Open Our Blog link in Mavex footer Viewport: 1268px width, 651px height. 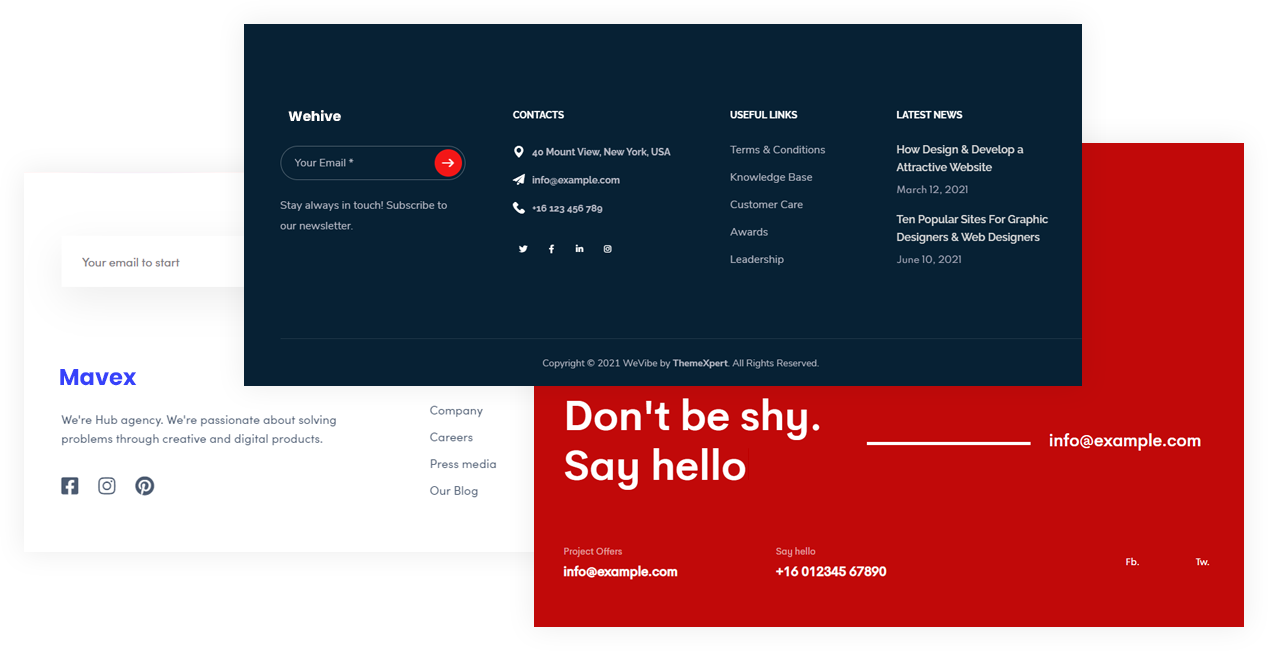(x=454, y=491)
